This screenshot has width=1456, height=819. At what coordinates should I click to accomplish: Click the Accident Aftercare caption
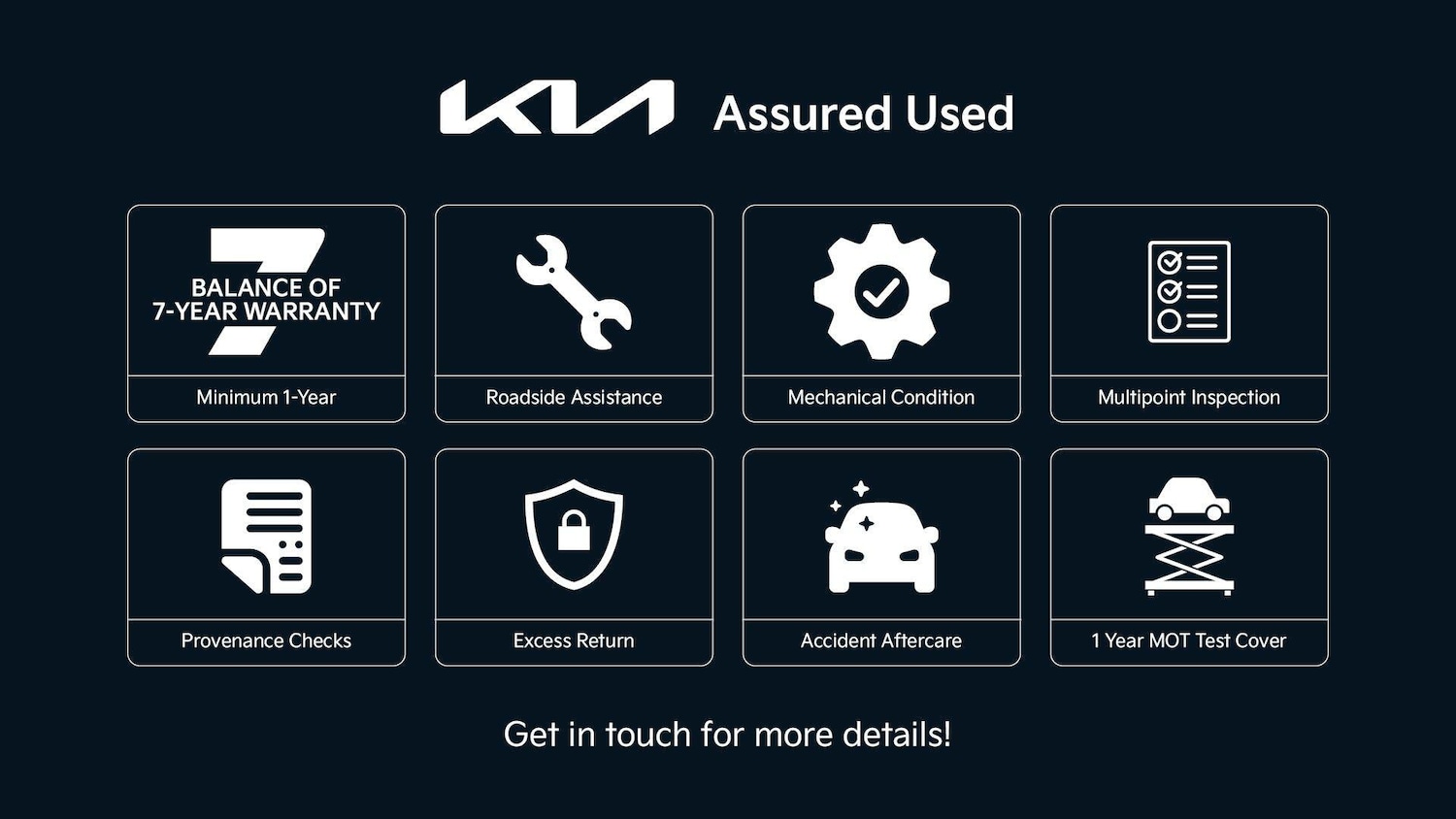(881, 640)
